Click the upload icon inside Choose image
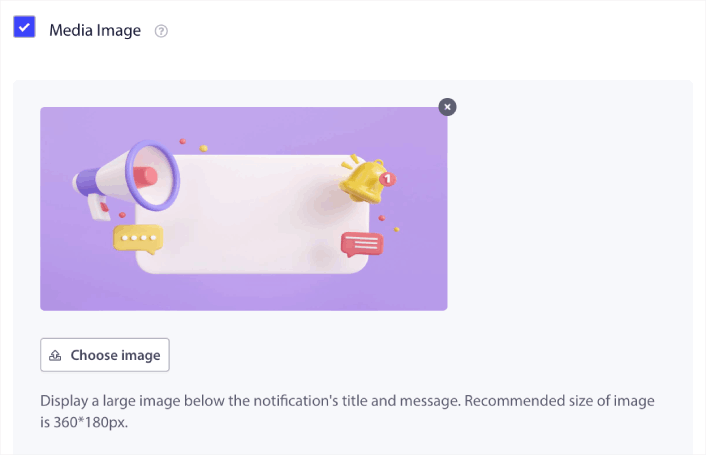The height and width of the screenshot is (455, 706). point(56,355)
